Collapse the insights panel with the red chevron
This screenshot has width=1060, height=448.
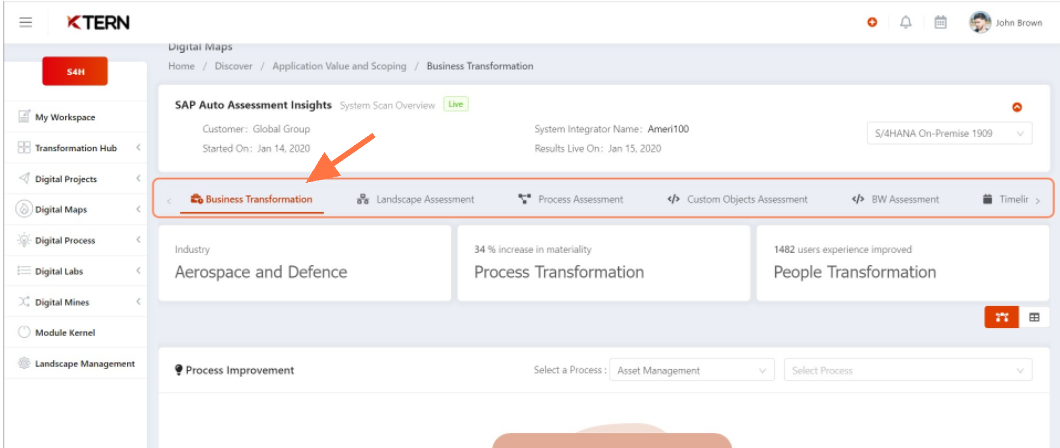1017,107
